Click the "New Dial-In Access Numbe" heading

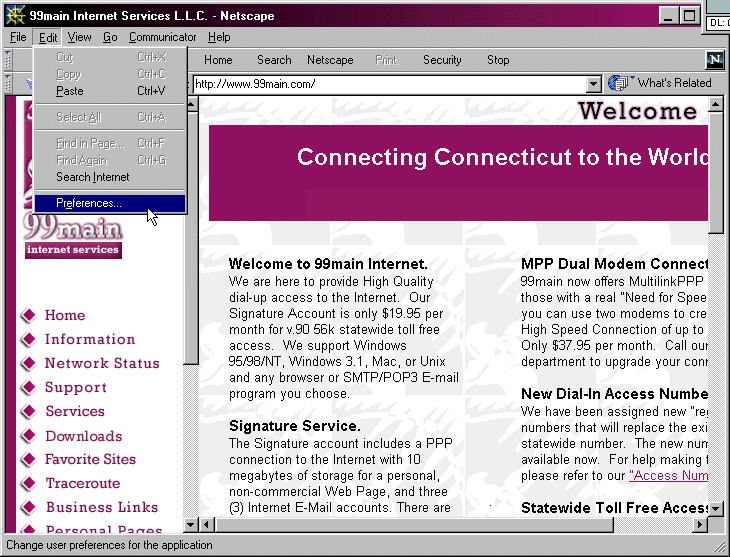(614, 394)
